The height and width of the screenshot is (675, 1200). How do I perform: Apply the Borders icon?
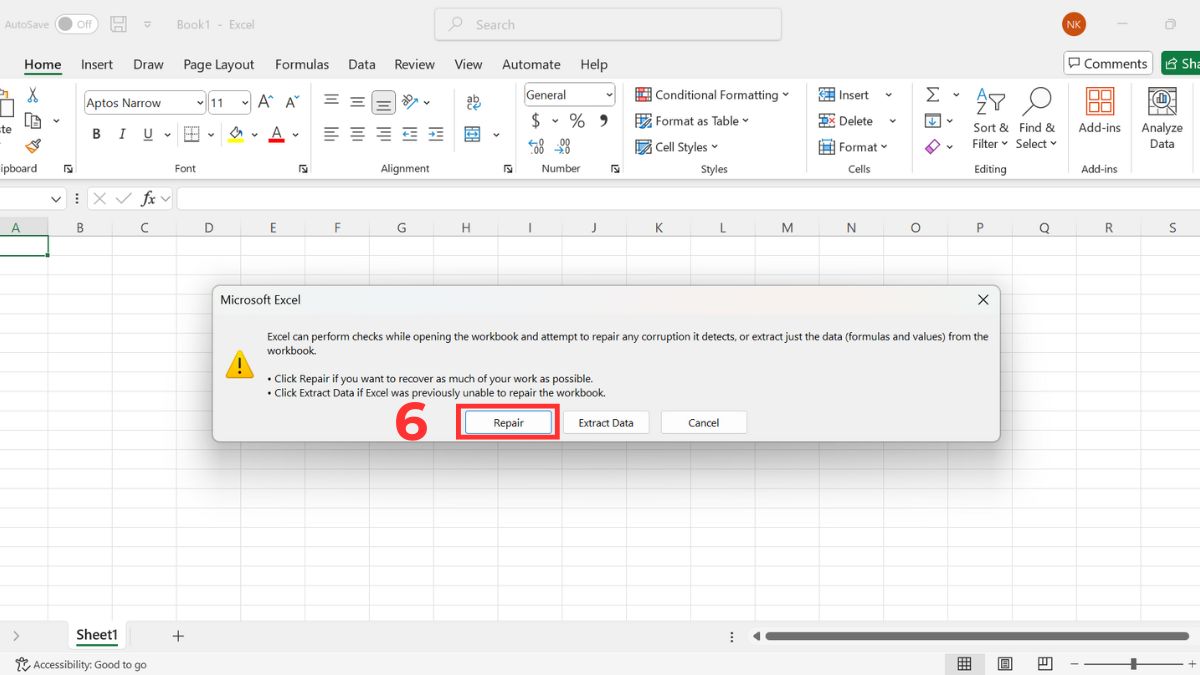tap(192, 134)
